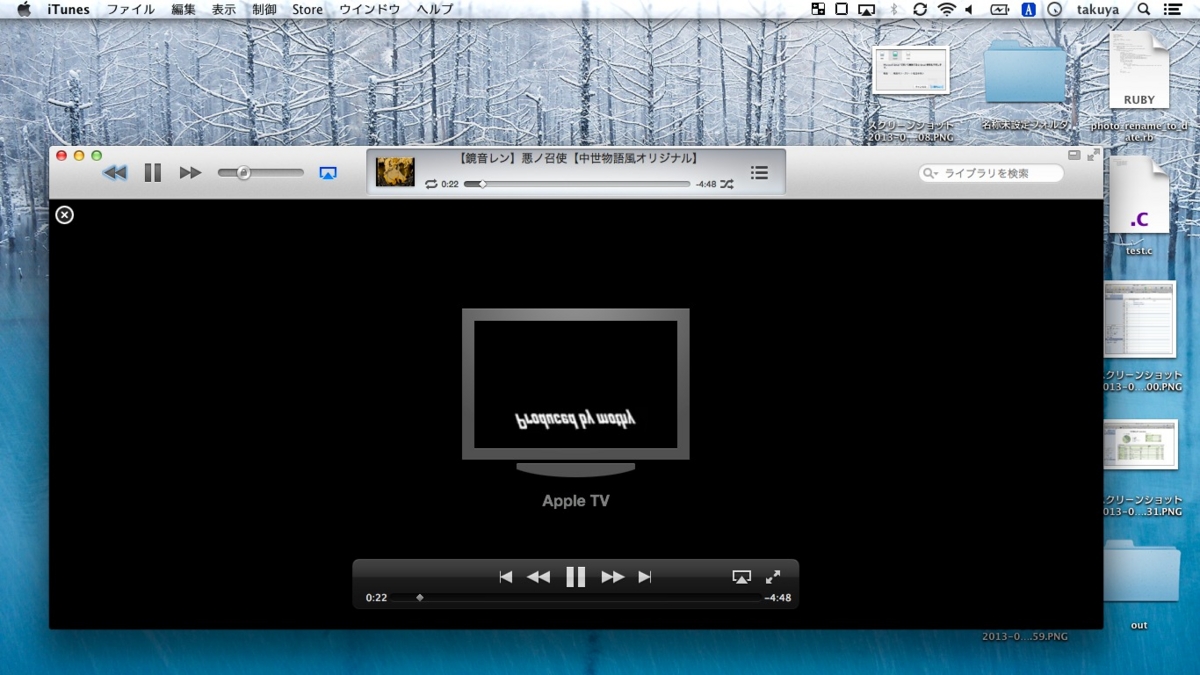Open the input source 'A' icon menu
1200x675 pixels.
1028,9
